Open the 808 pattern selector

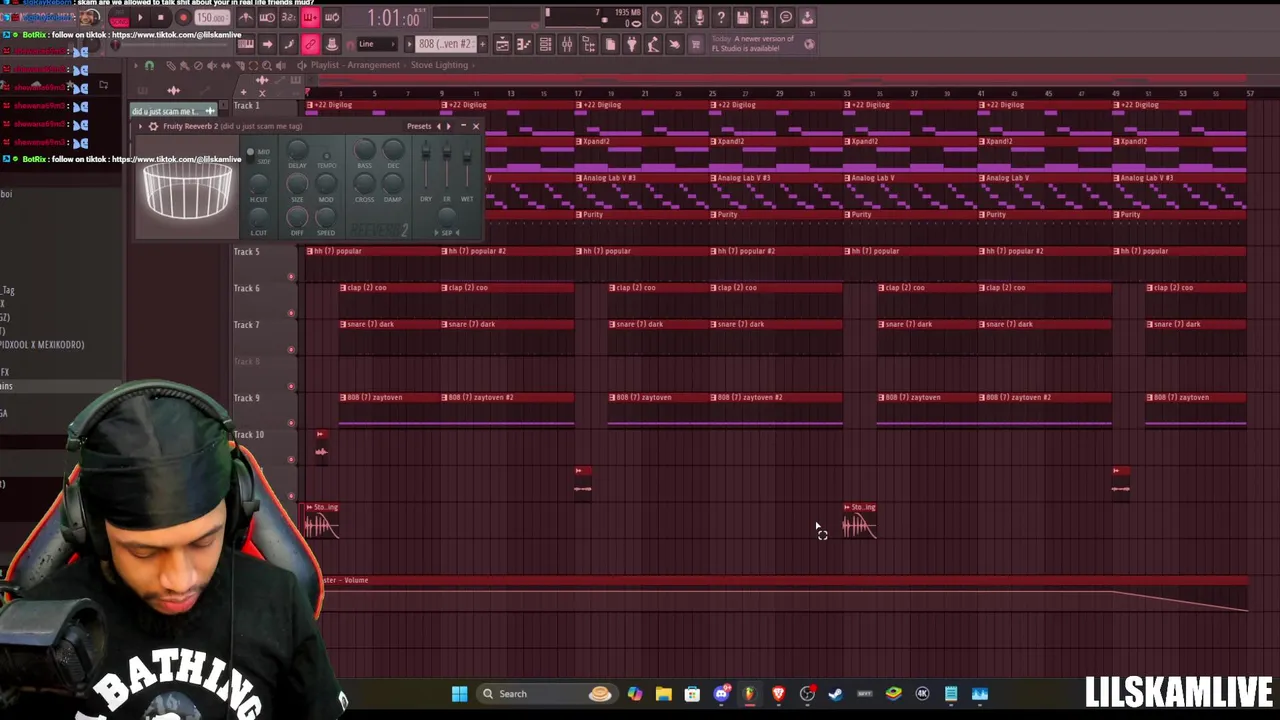(446, 44)
